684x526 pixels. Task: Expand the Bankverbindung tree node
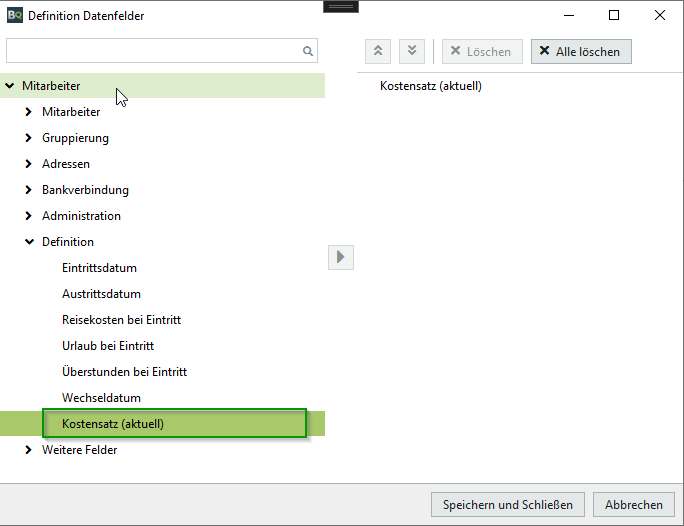29,190
